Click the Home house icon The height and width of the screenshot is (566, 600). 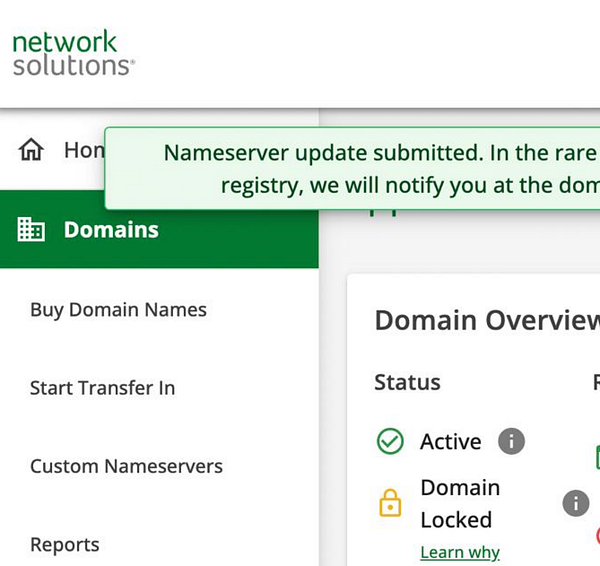pos(31,150)
